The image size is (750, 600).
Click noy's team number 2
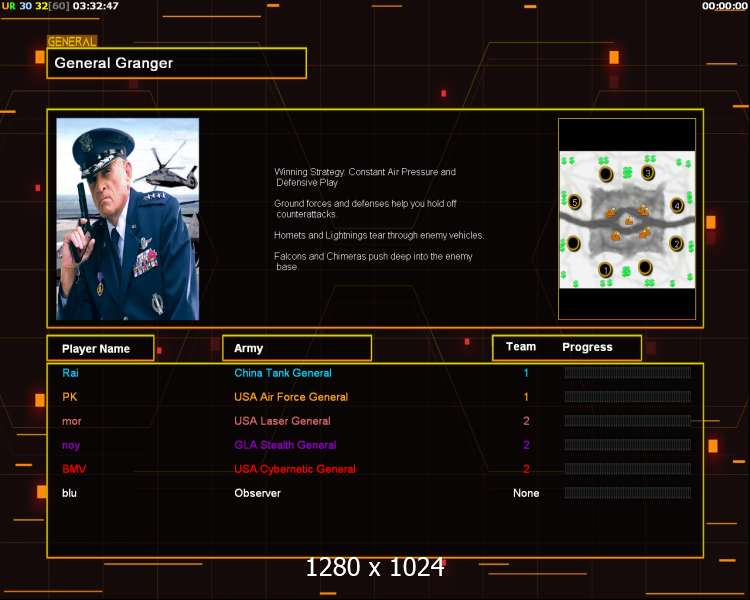point(526,444)
